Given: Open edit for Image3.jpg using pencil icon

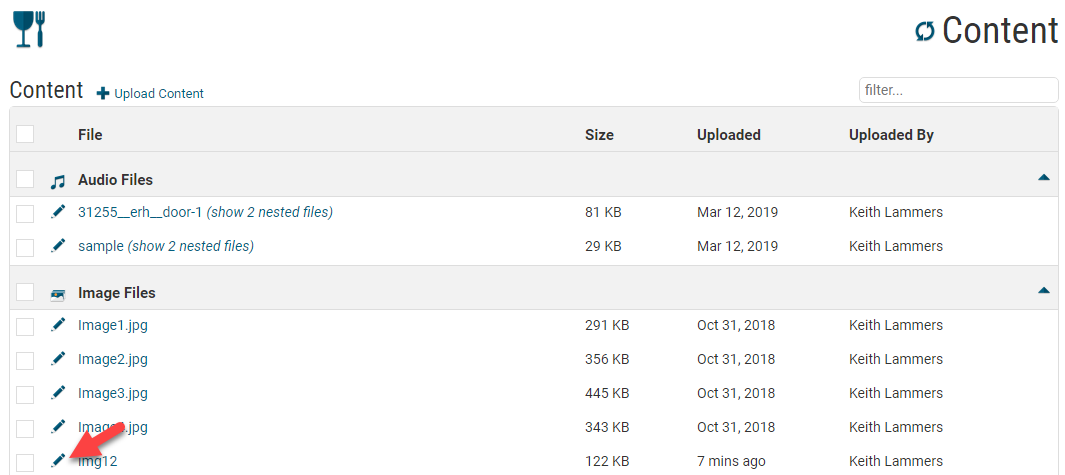Looking at the screenshot, I should (x=58, y=392).
